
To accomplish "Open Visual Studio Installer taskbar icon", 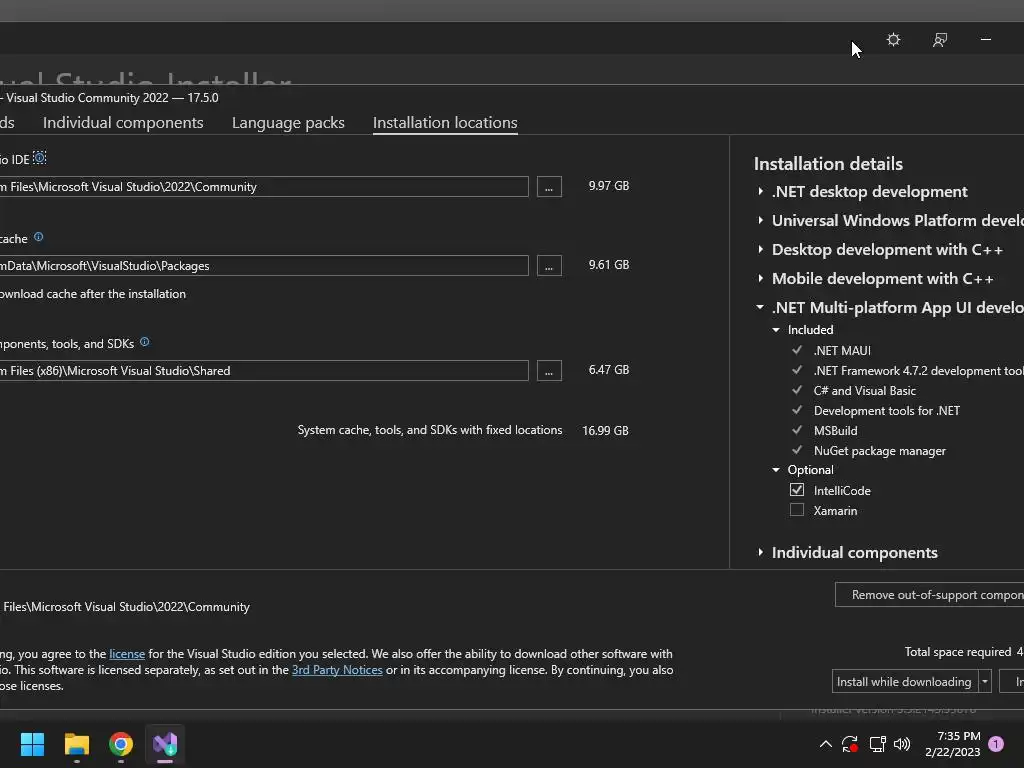I will 165,744.
